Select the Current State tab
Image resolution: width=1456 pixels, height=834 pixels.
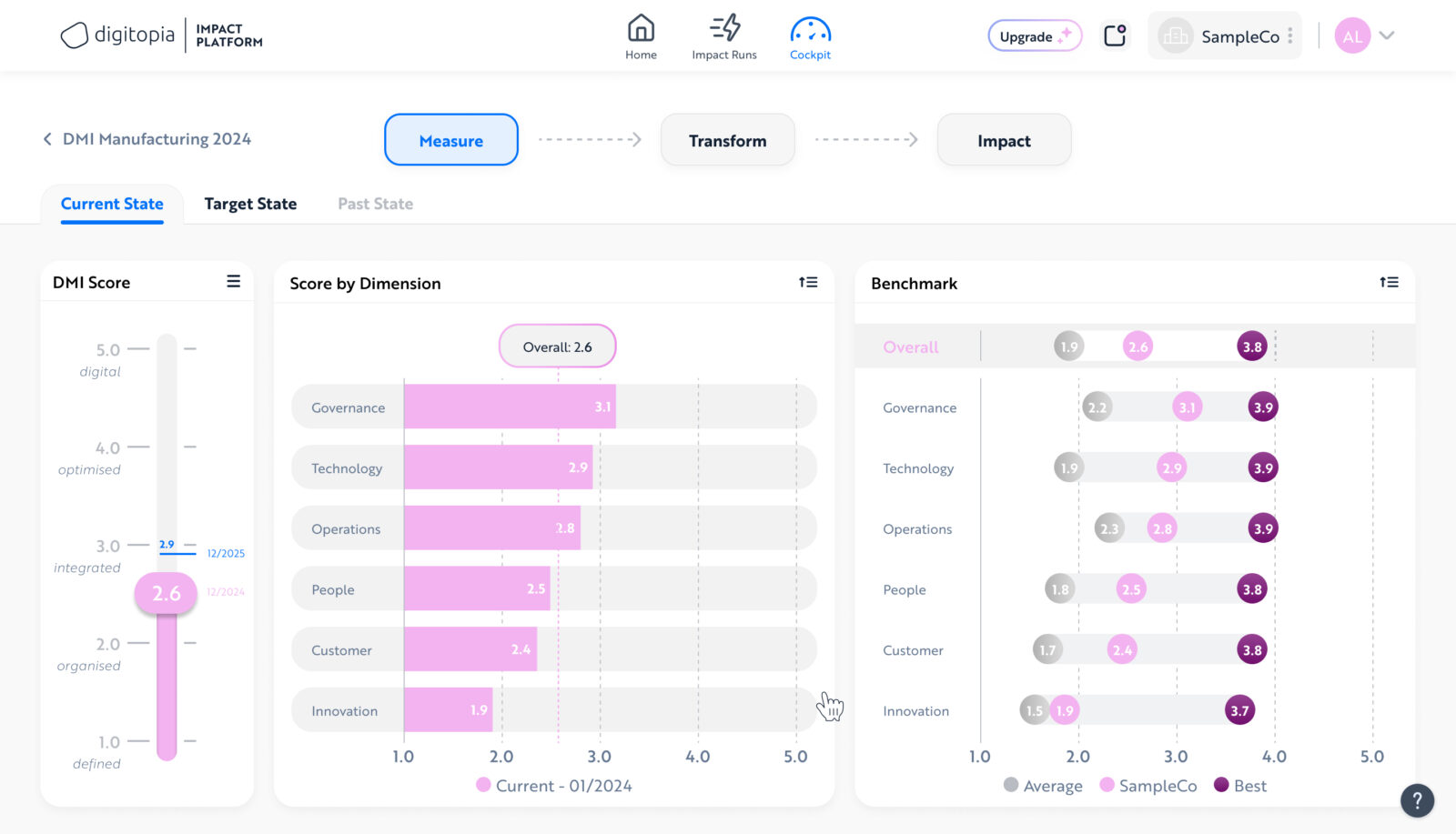coord(112,204)
